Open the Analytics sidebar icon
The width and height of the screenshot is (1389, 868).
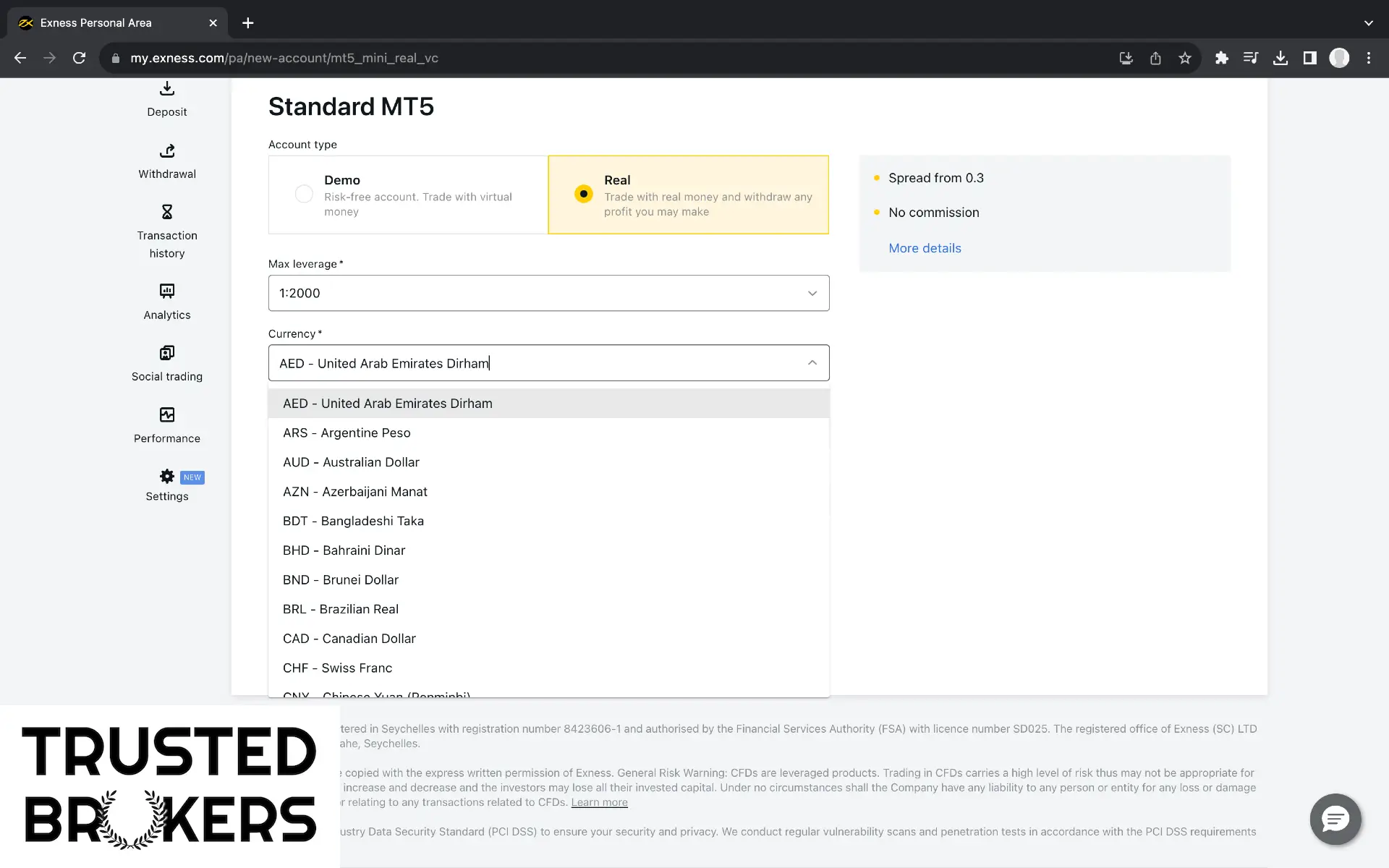coord(167,291)
